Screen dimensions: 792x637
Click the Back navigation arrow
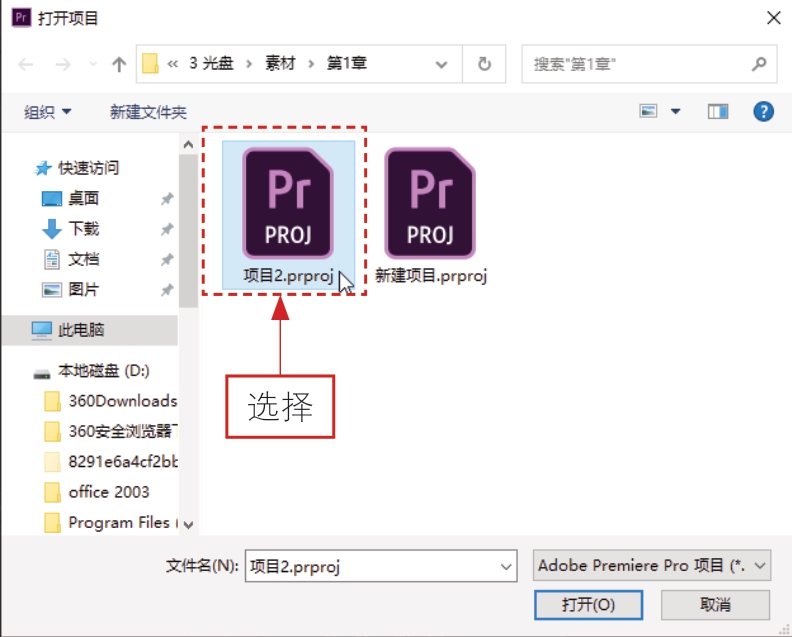click(25, 64)
